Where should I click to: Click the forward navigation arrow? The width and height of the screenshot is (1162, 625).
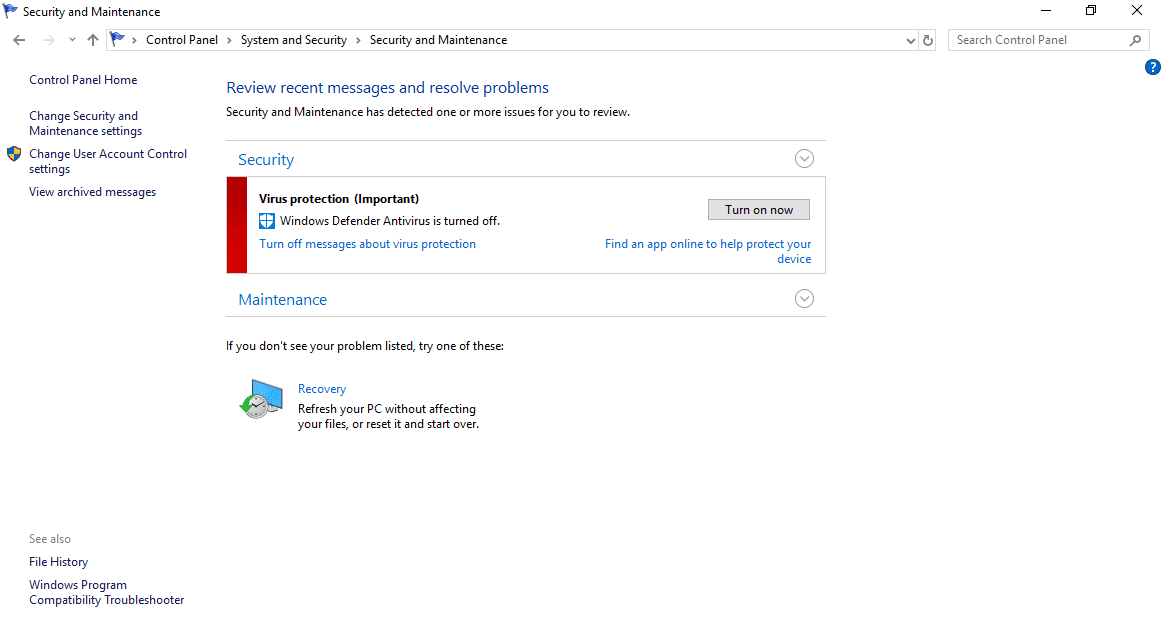pos(48,40)
